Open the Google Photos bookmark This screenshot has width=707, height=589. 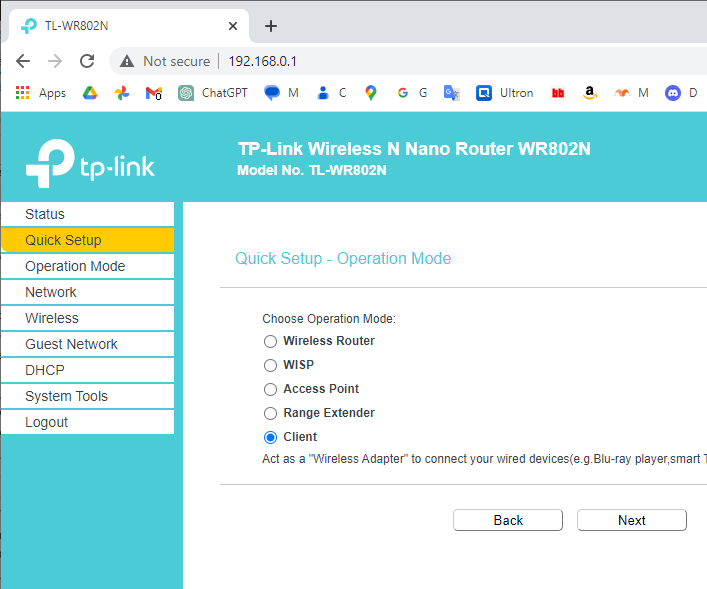point(122,93)
